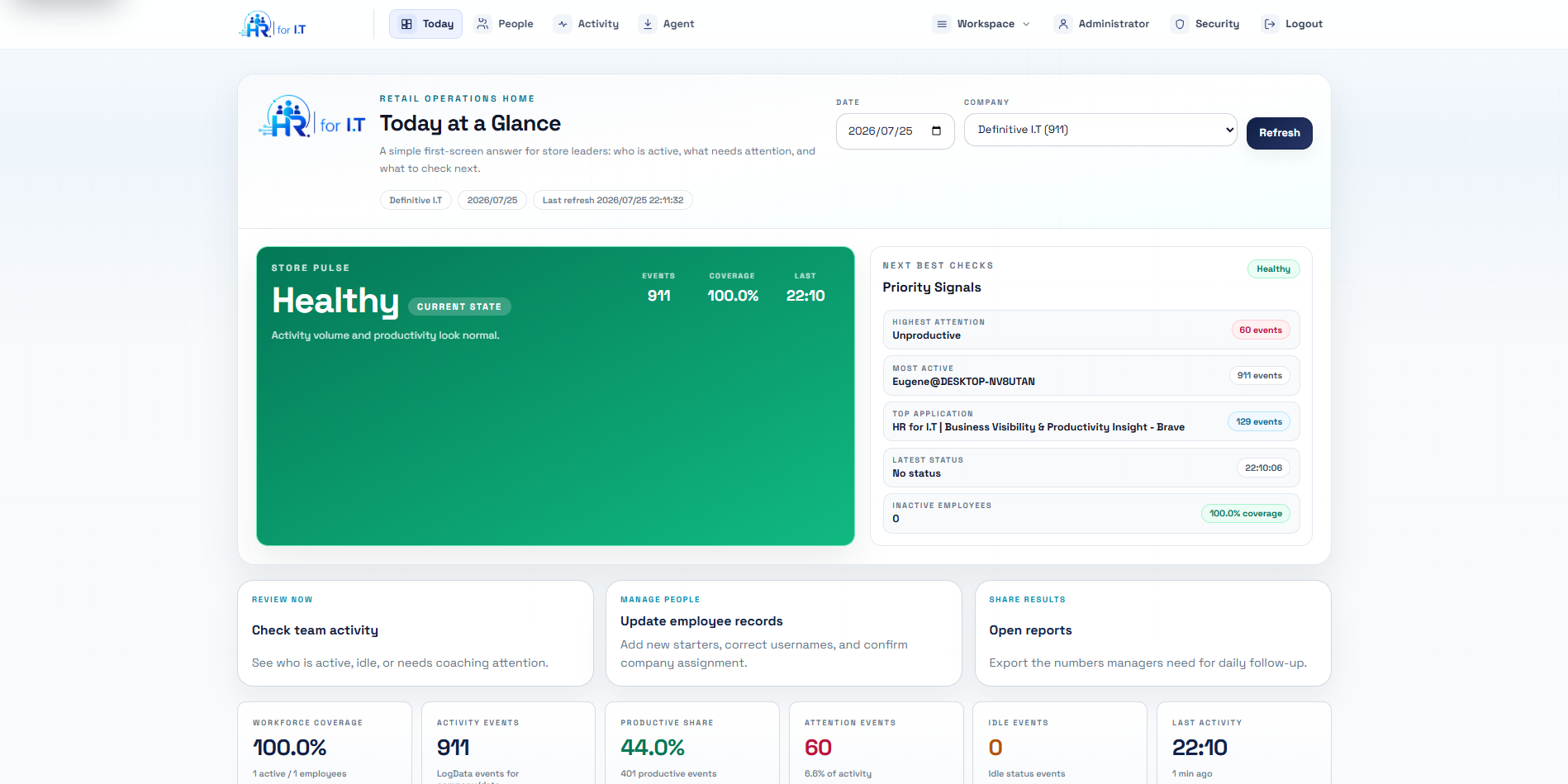Screen dimensions: 1568x784
Task: Click the 60 events badge
Action: [x=1261, y=330]
